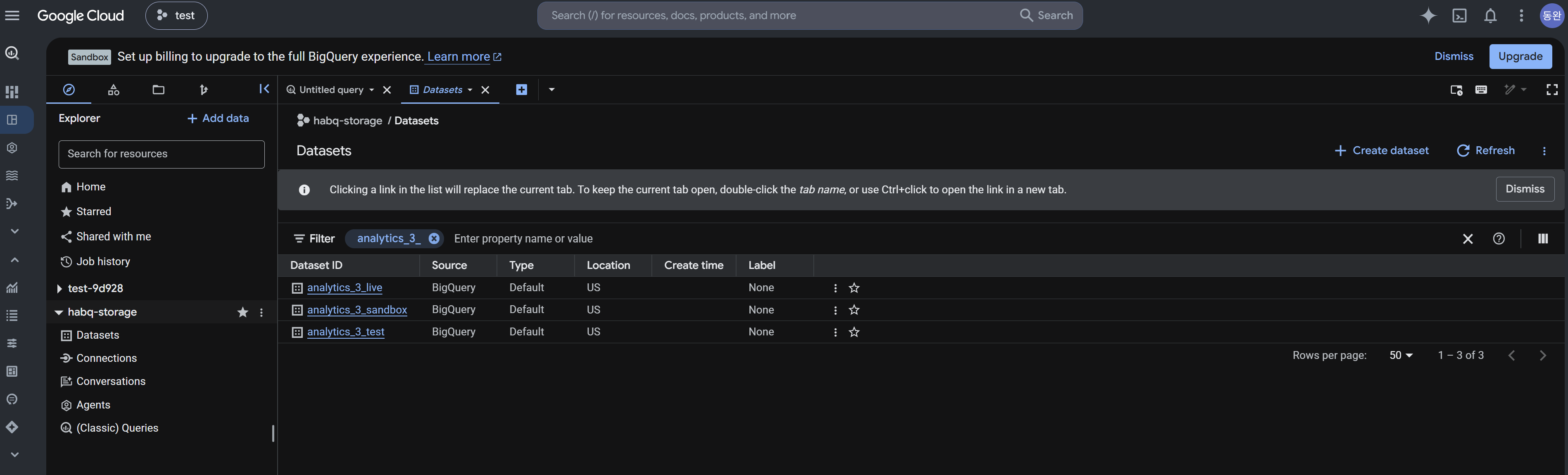Open the git repository tab in left panel

pyautogui.click(x=203, y=90)
